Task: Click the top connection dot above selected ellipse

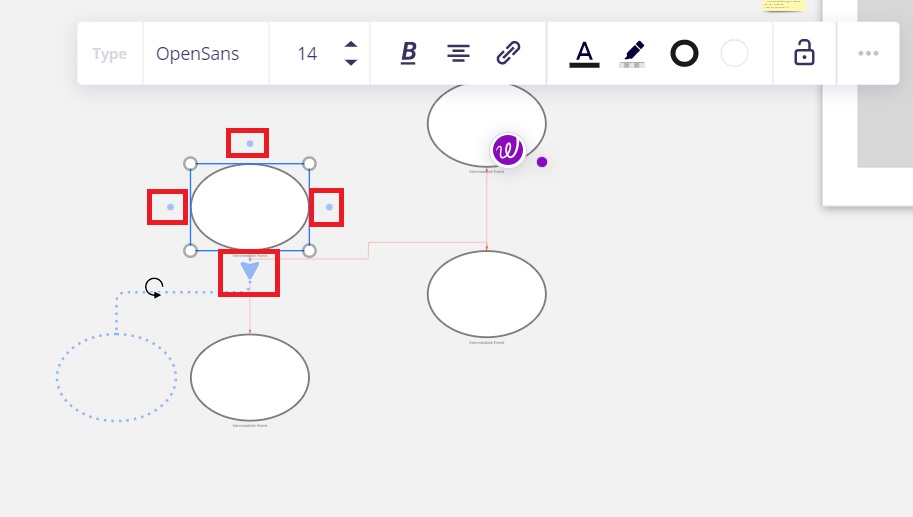Action: coord(249,143)
